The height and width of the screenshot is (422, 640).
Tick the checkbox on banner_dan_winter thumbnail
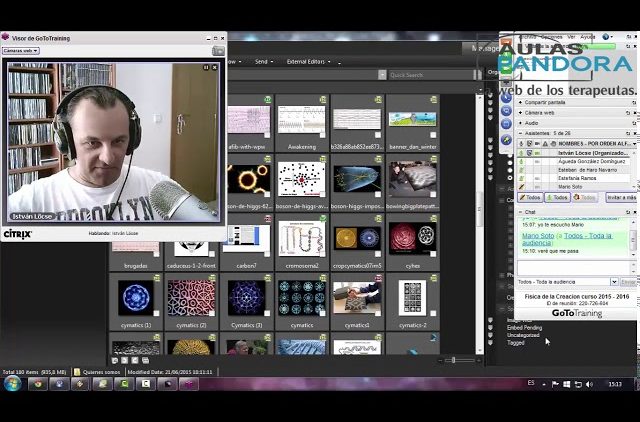click(x=433, y=135)
